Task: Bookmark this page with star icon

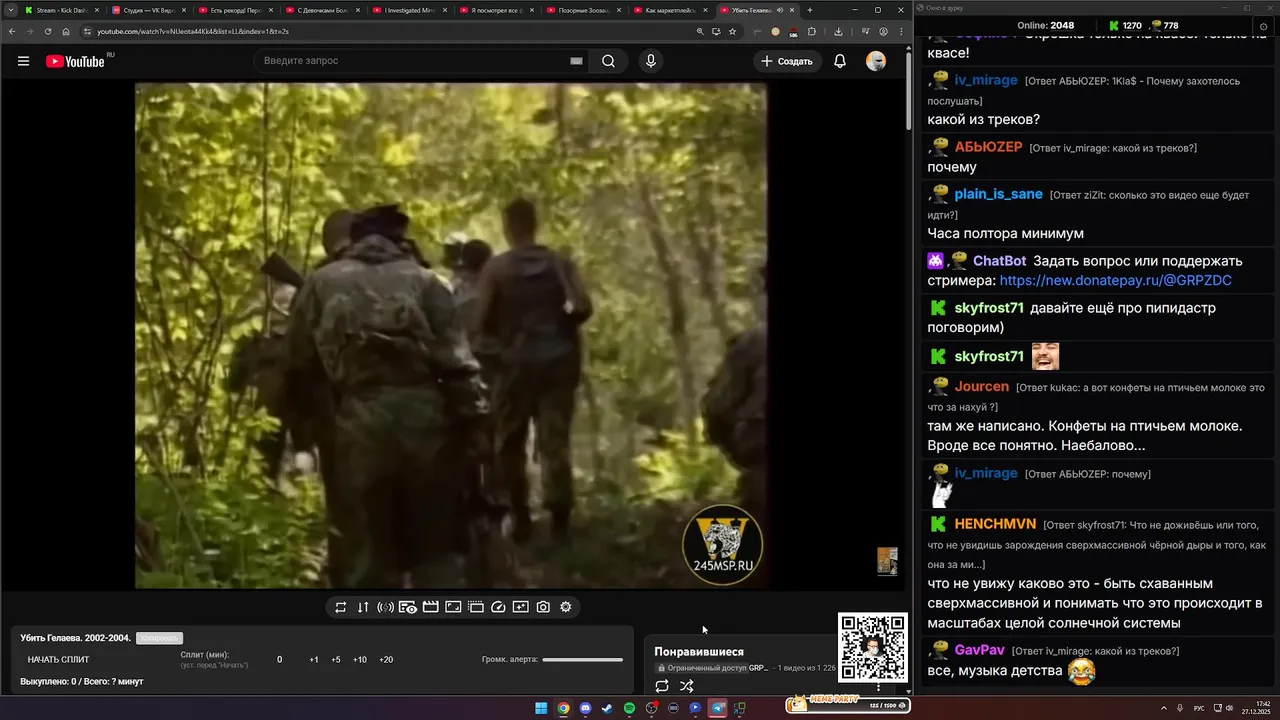Action: pyautogui.click(x=733, y=31)
